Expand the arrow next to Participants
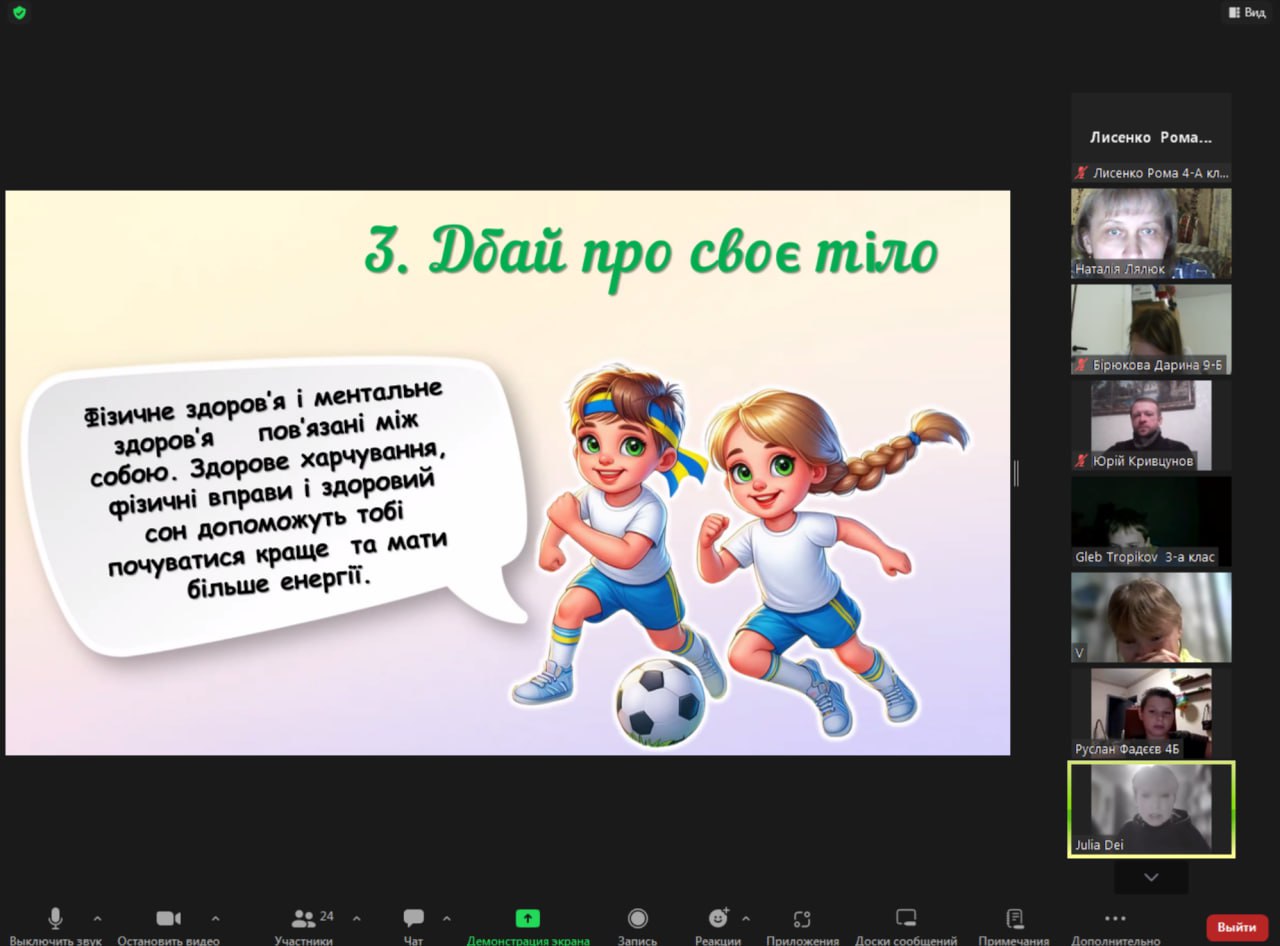 (357, 918)
